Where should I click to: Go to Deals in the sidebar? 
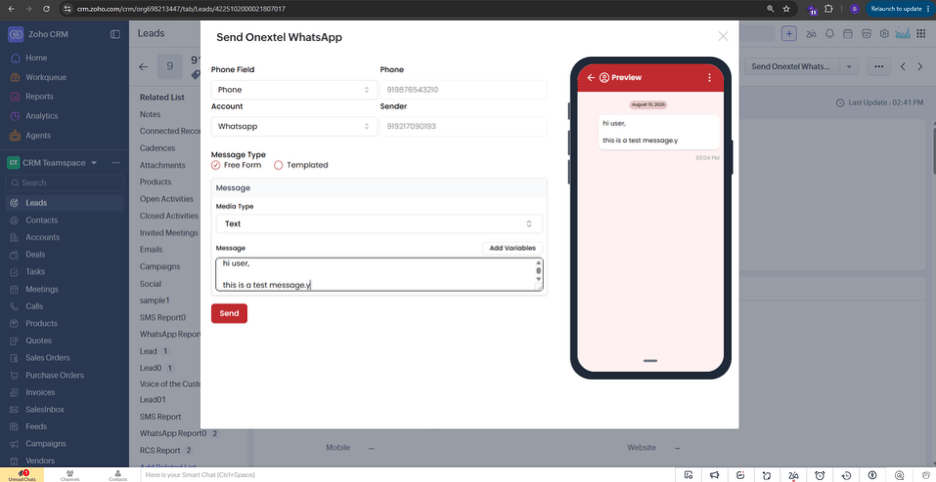click(x=35, y=254)
